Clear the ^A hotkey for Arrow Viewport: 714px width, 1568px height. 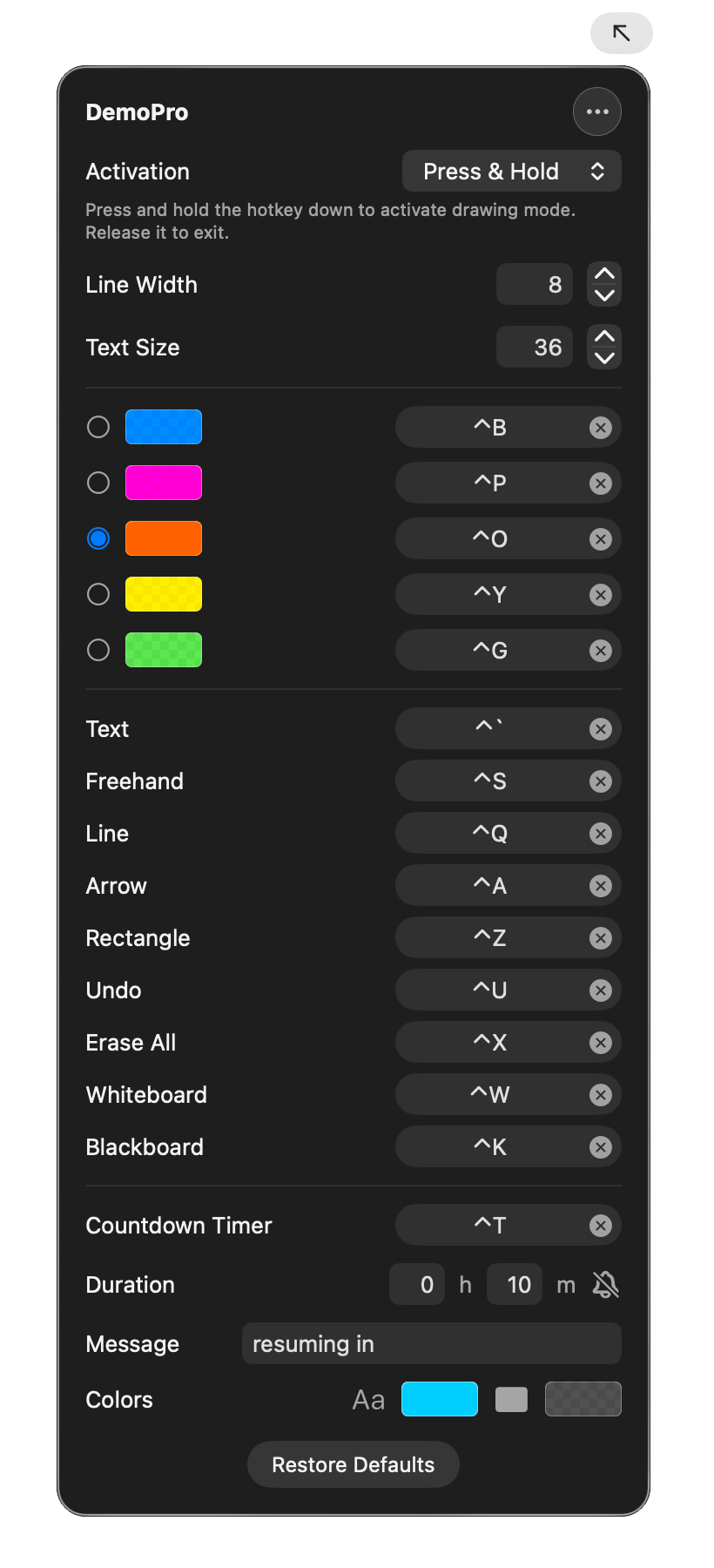pyautogui.click(x=601, y=885)
